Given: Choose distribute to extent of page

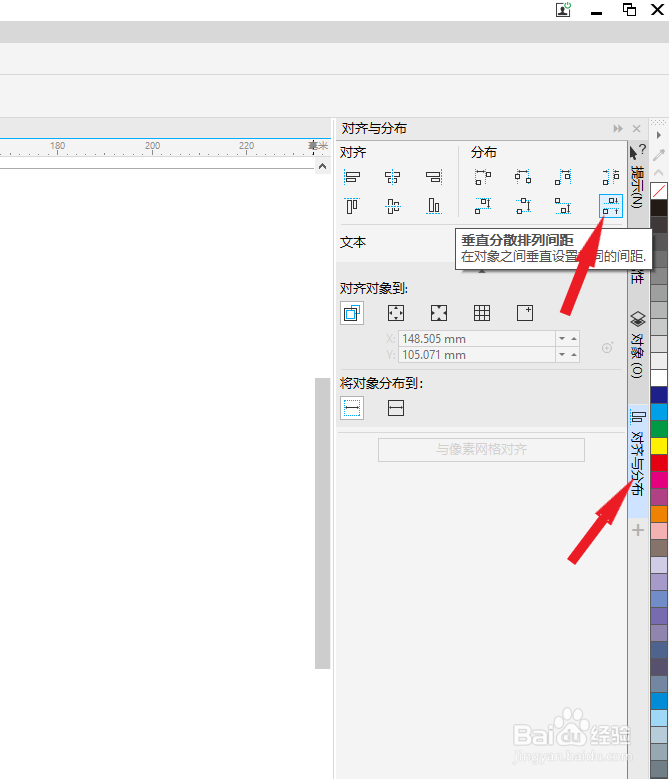Looking at the screenshot, I should pyautogui.click(x=396, y=408).
